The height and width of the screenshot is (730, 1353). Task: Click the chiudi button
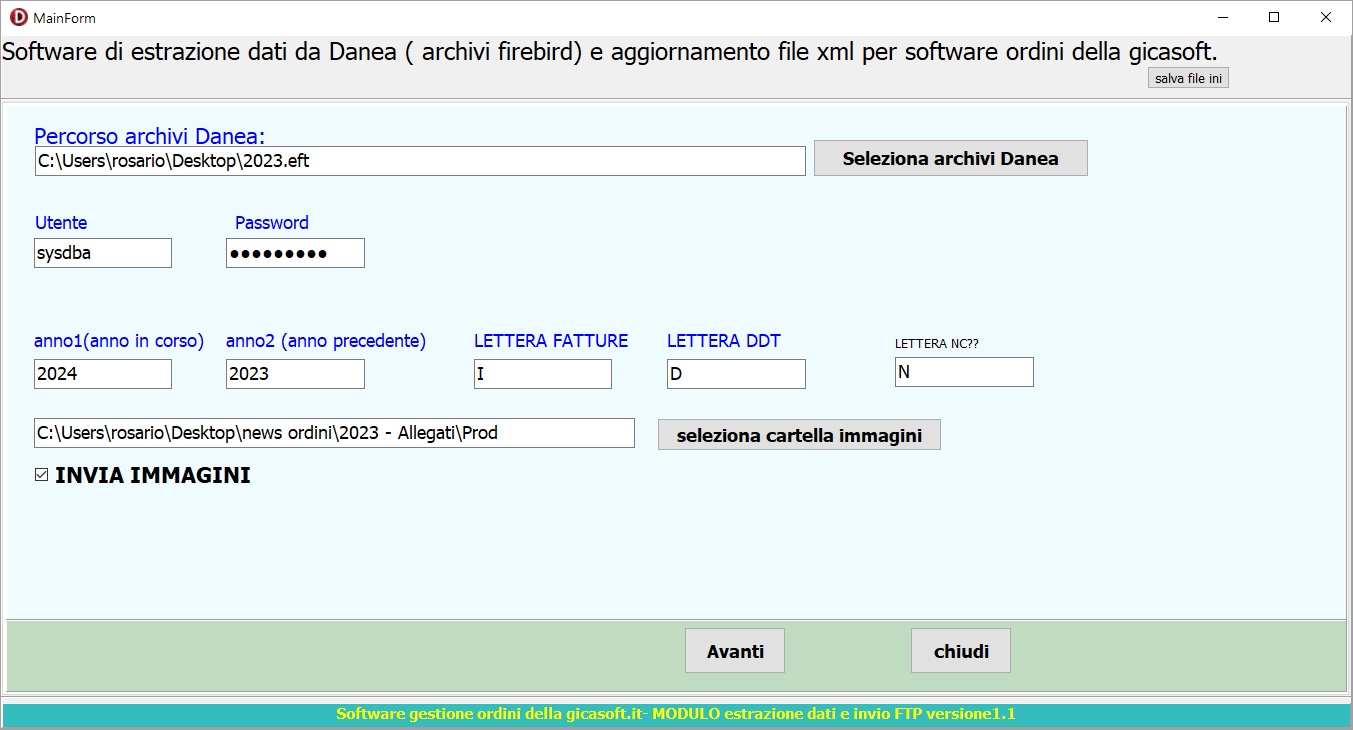[x=961, y=651]
